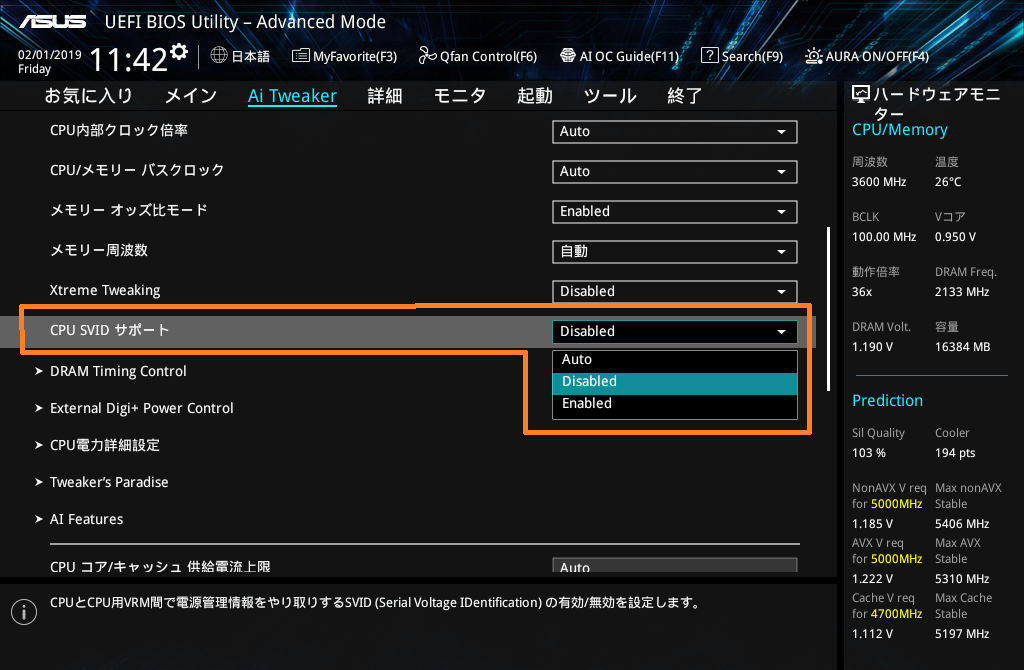
Task: Switch to お気に入り tab
Action: click(x=88, y=96)
